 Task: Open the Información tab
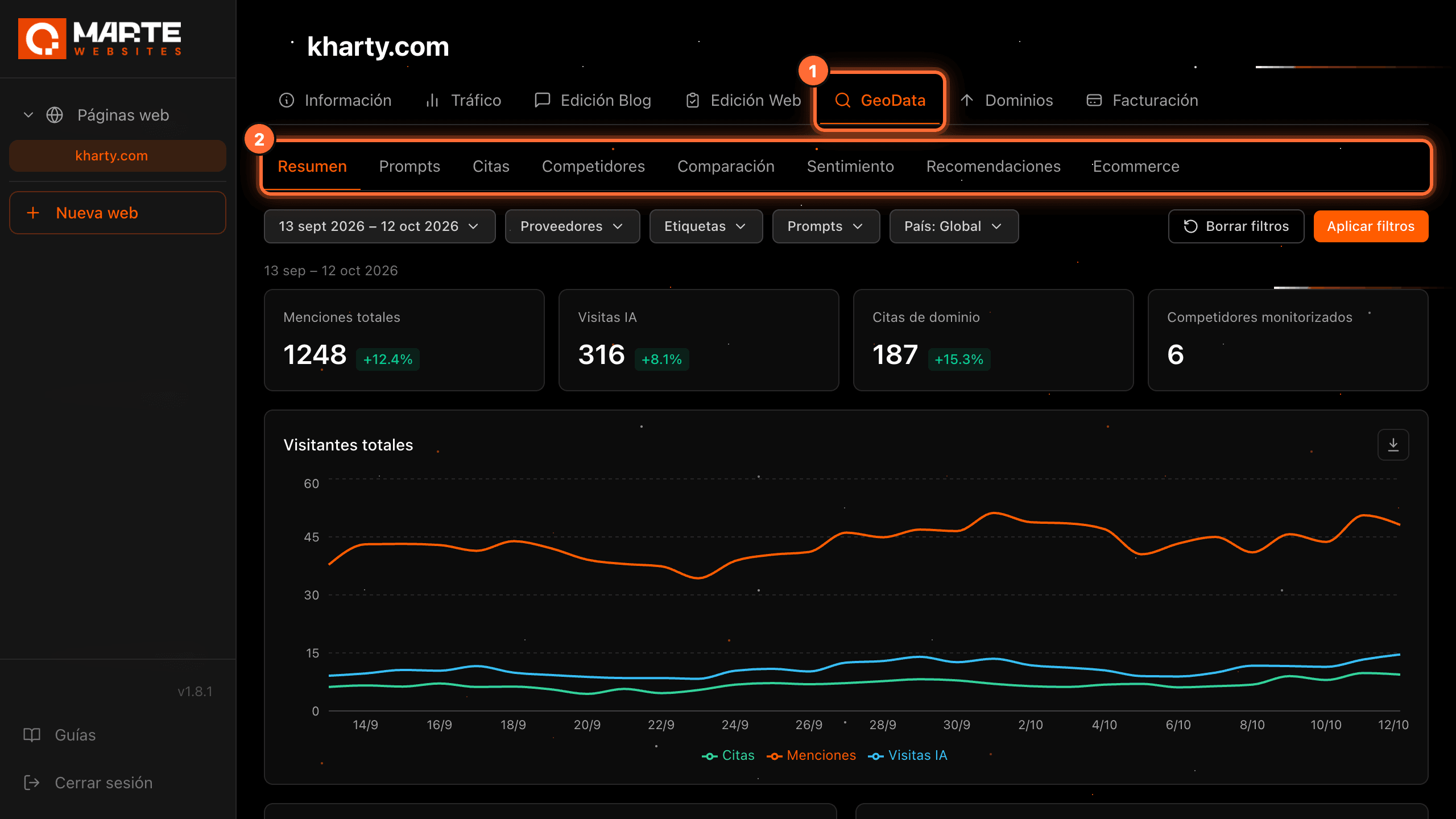pyautogui.click(x=335, y=101)
